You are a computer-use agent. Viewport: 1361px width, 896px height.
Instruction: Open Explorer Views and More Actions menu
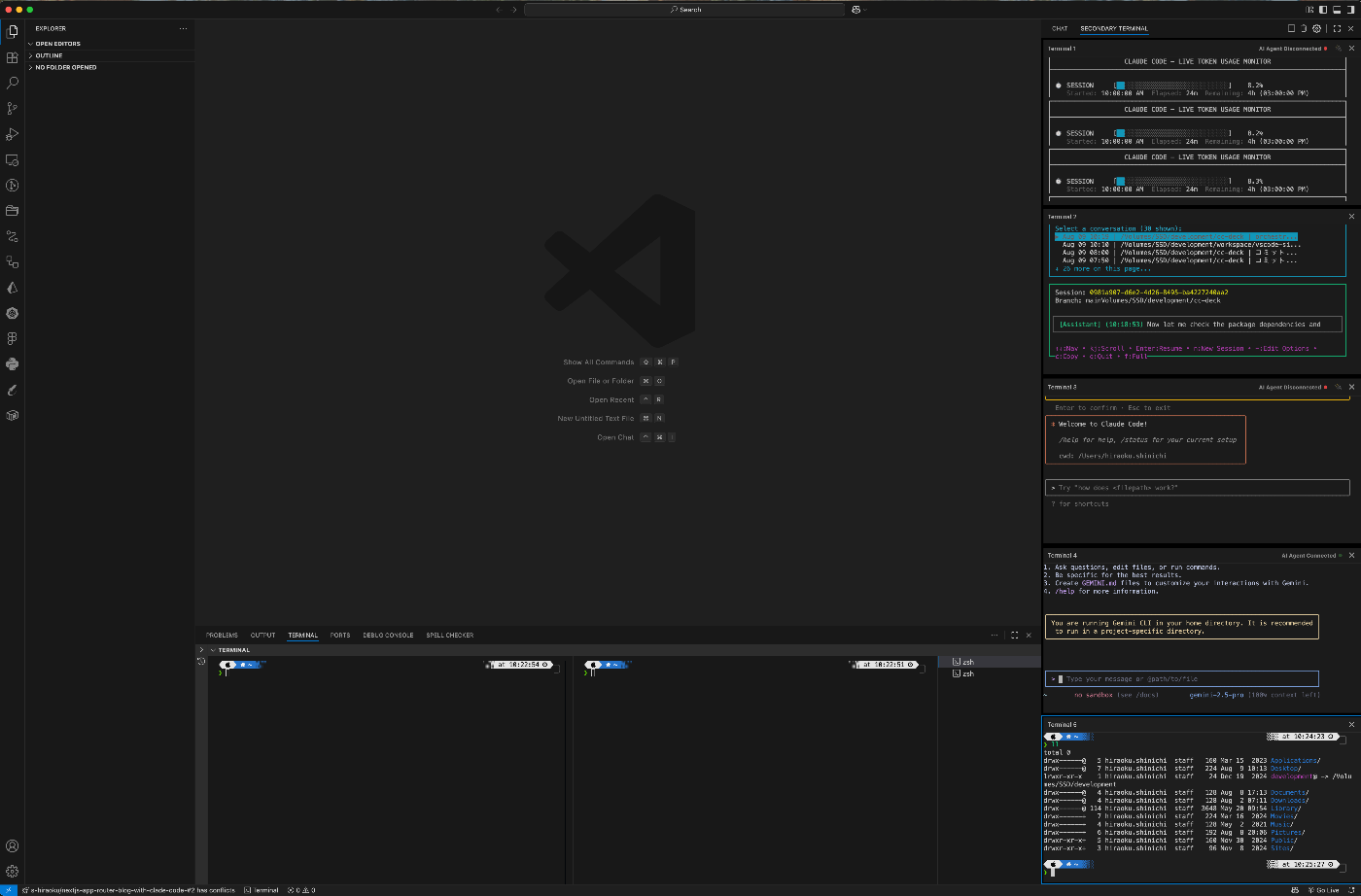(x=183, y=29)
